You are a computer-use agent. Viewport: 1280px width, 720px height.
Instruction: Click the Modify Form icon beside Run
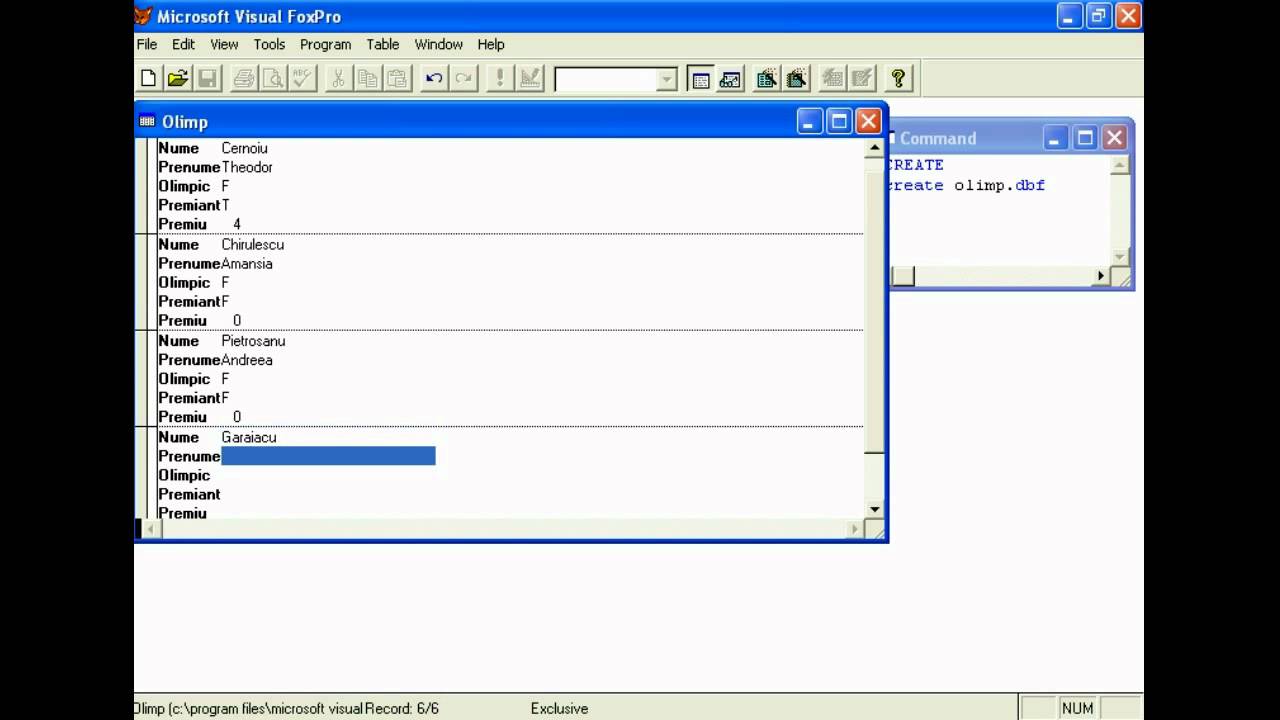point(529,79)
